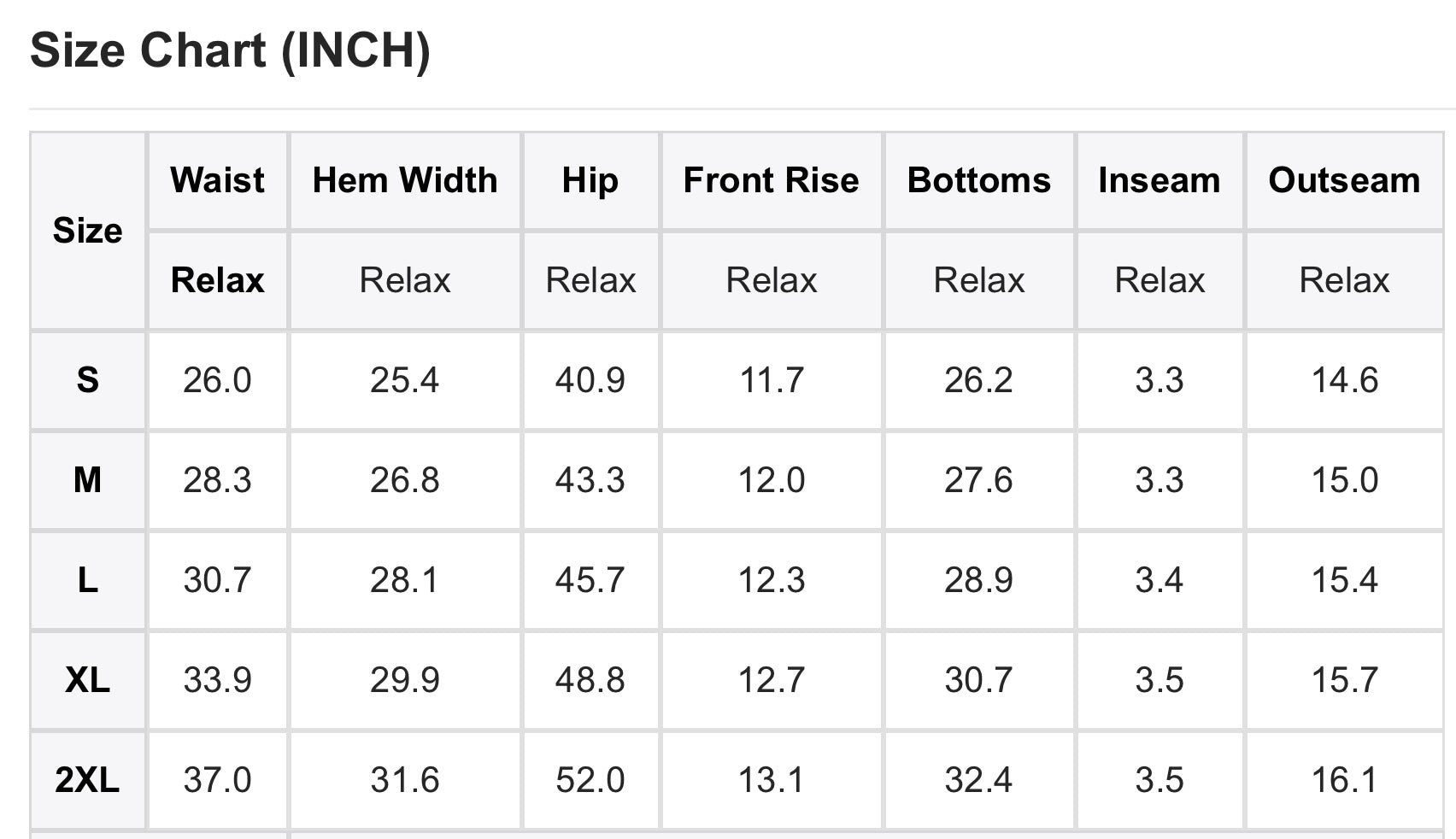The height and width of the screenshot is (839, 1456).
Task: Click the Front Rise column header
Action: coord(772,180)
